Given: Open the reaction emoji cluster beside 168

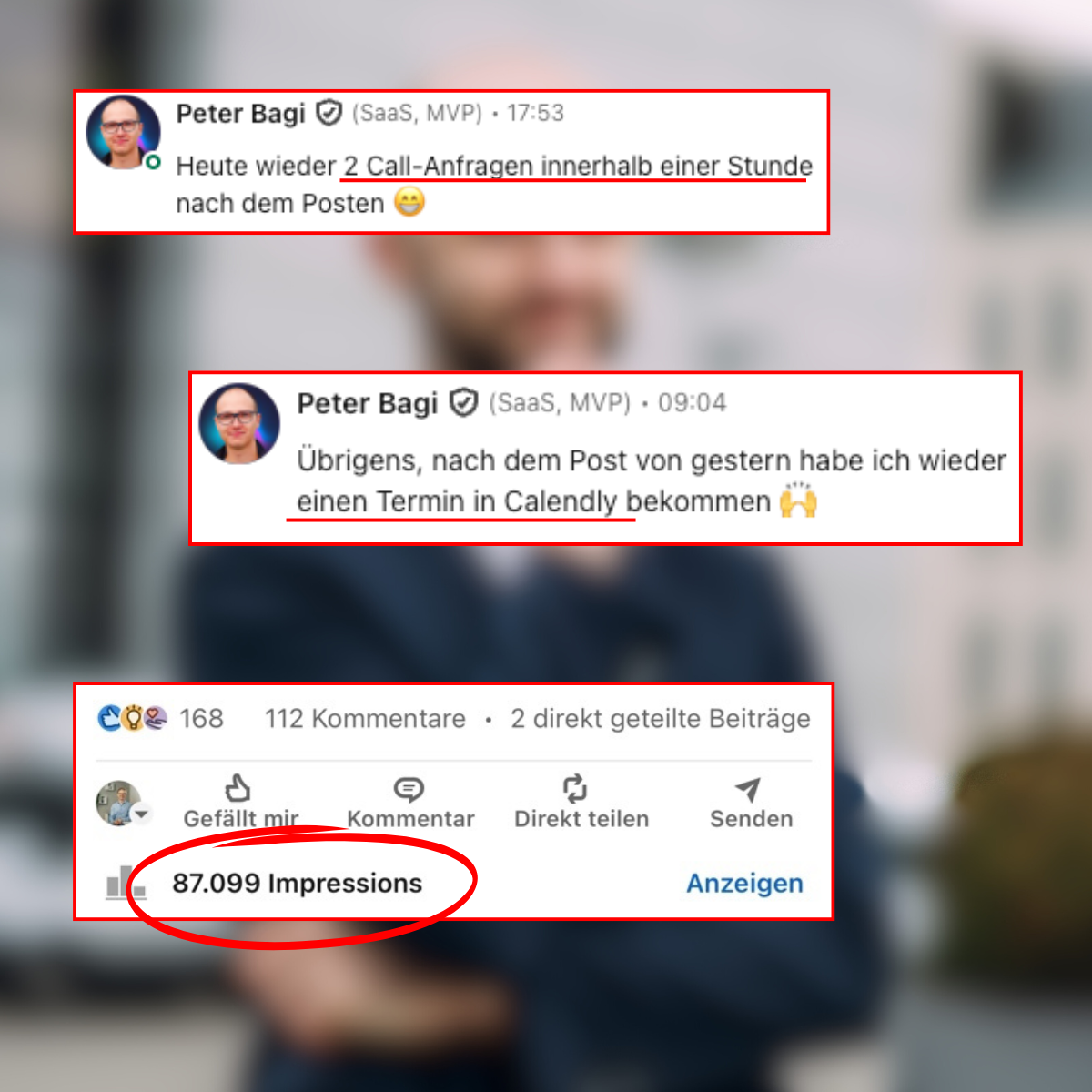Looking at the screenshot, I should (132, 719).
